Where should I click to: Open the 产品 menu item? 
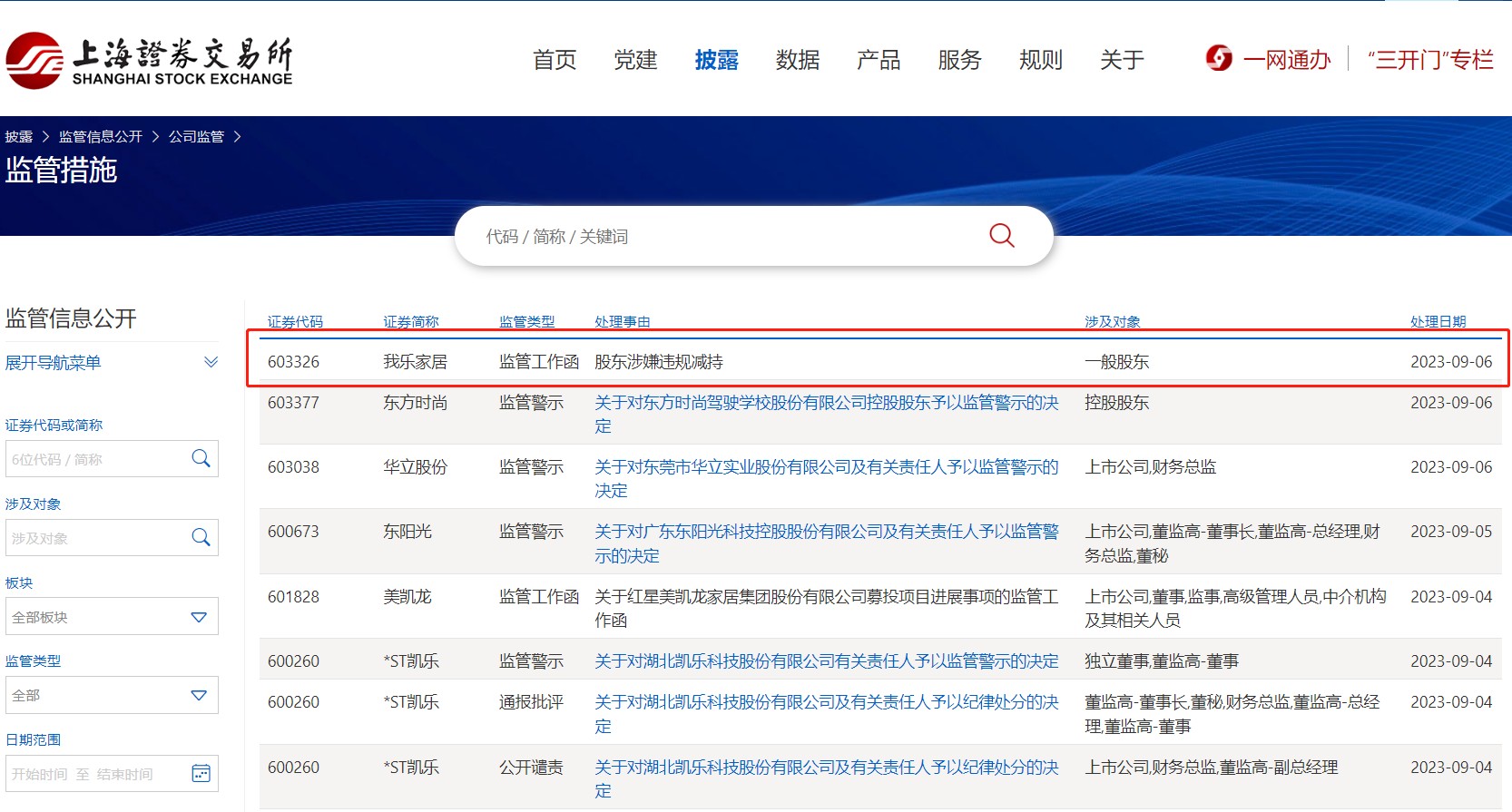(879, 60)
